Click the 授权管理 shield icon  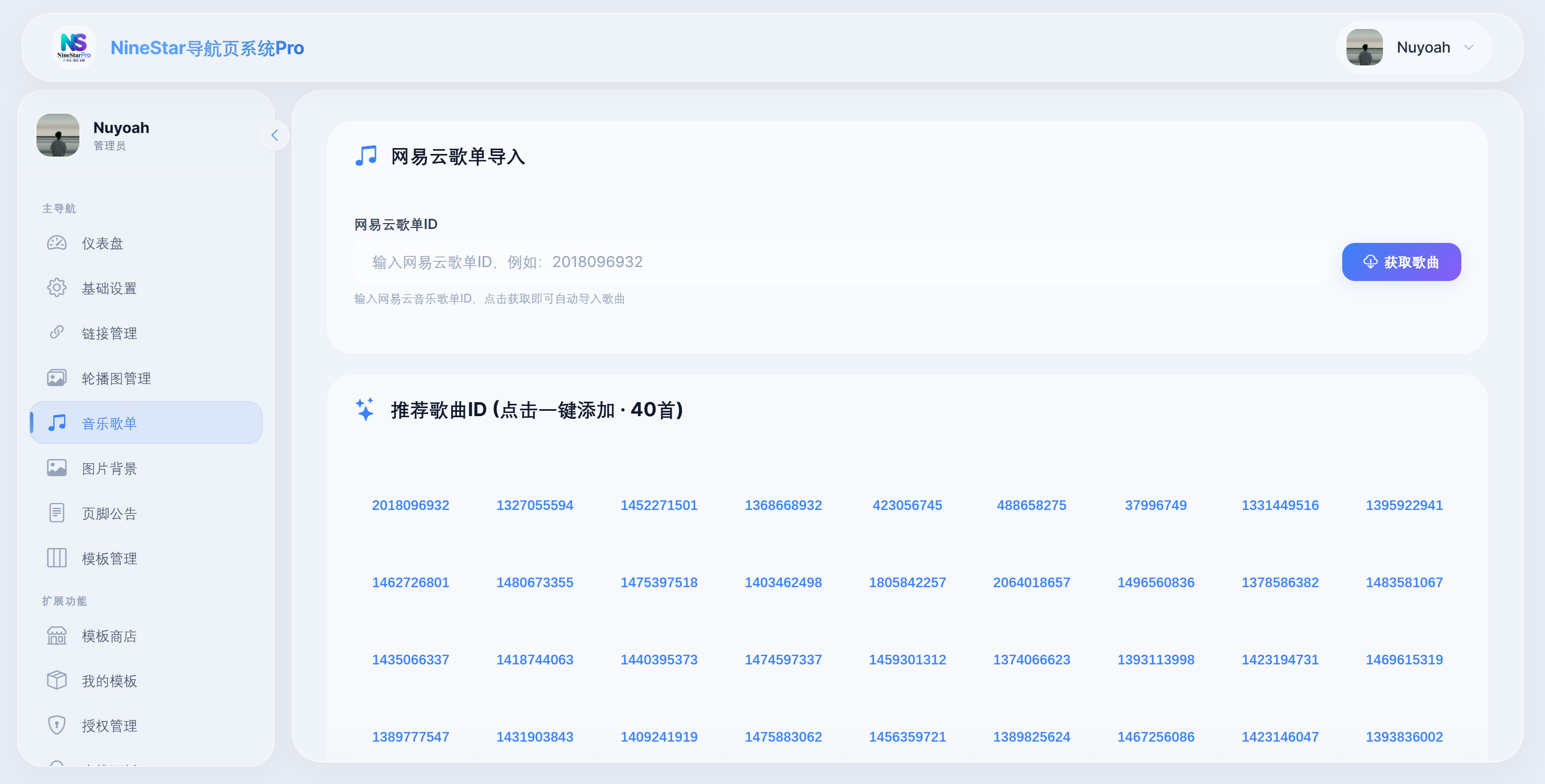57,725
